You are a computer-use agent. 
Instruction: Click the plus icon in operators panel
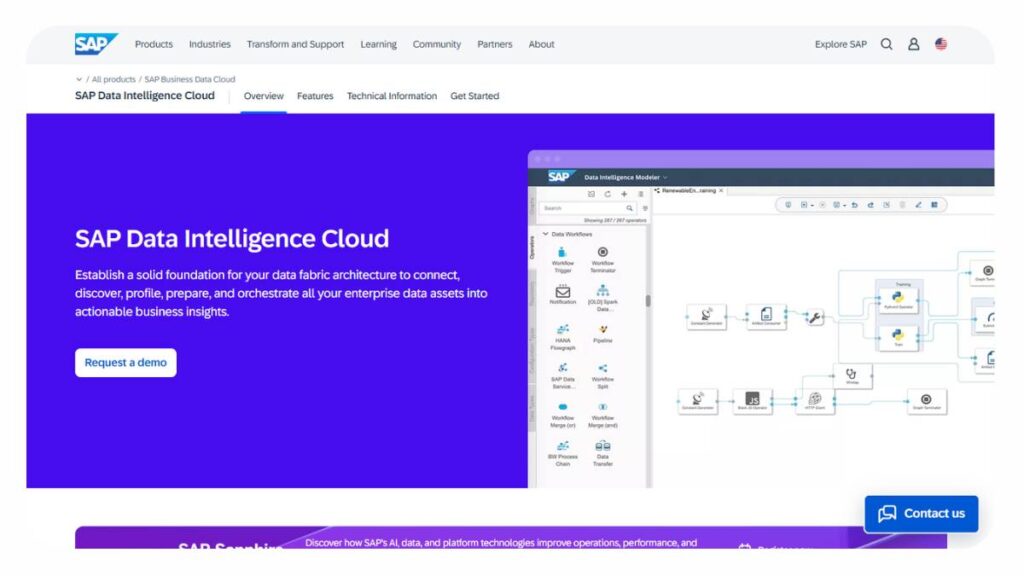pos(624,194)
